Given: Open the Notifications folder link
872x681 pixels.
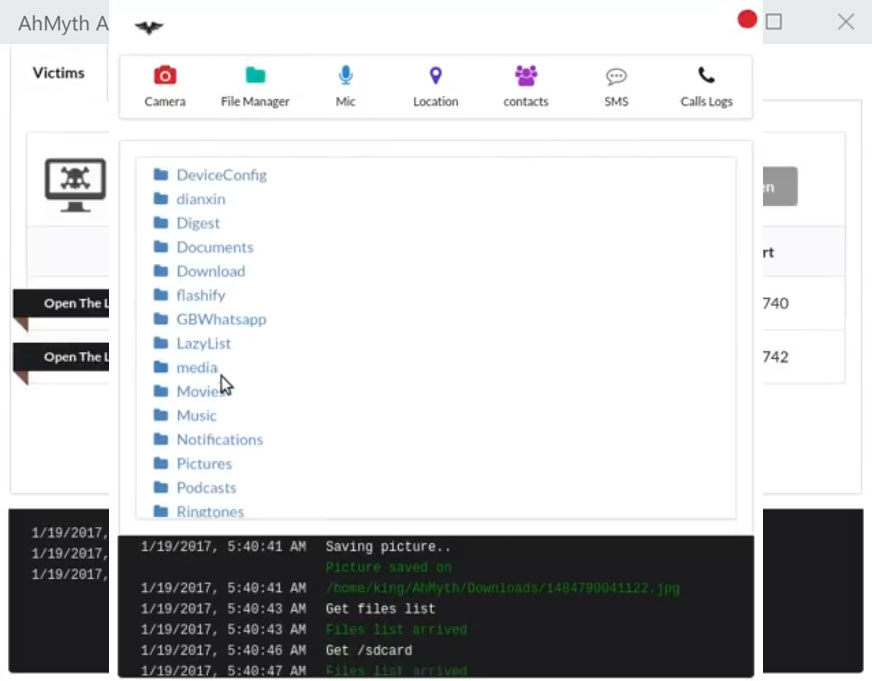Looking at the screenshot, I should click(220, 439).
